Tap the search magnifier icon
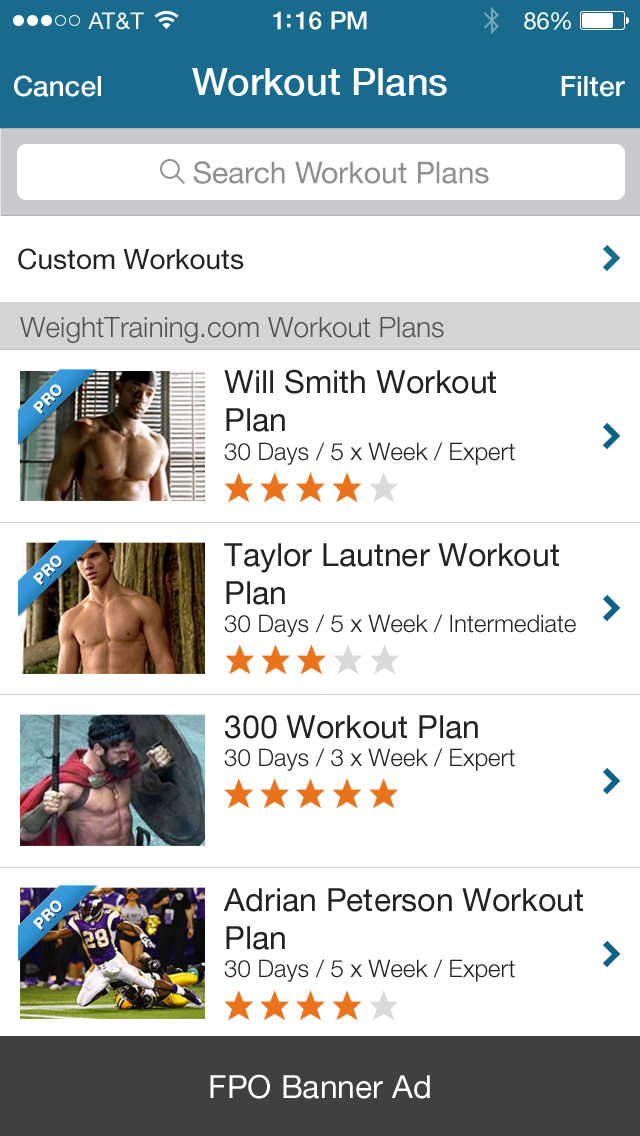 click(172, 172)
